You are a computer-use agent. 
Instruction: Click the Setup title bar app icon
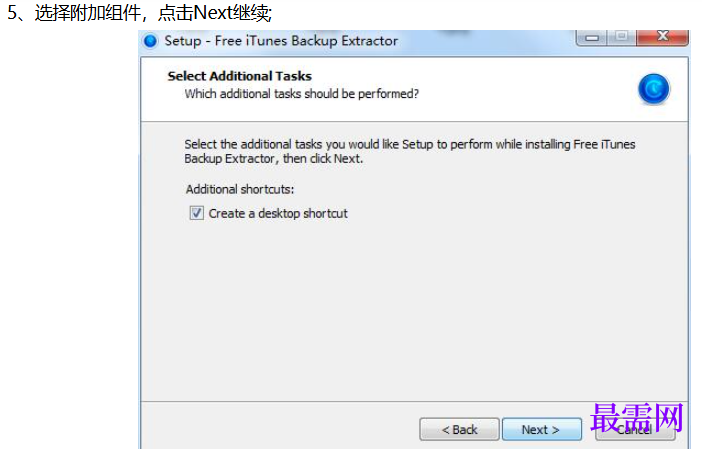[151, 41]
